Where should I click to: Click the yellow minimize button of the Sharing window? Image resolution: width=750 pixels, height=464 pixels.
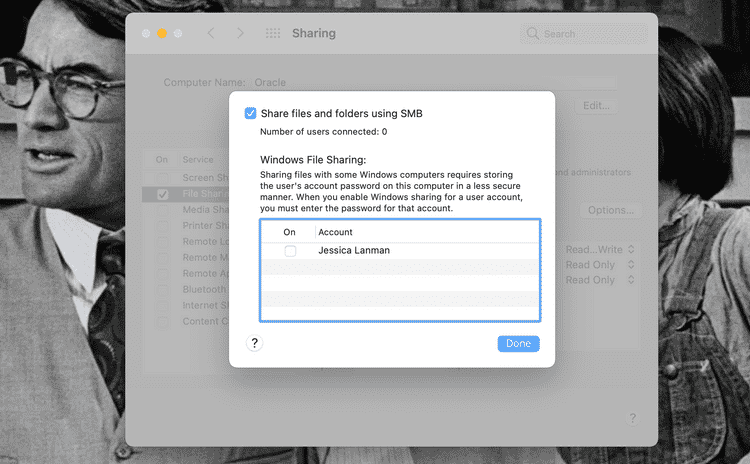[x=162, y=33]
